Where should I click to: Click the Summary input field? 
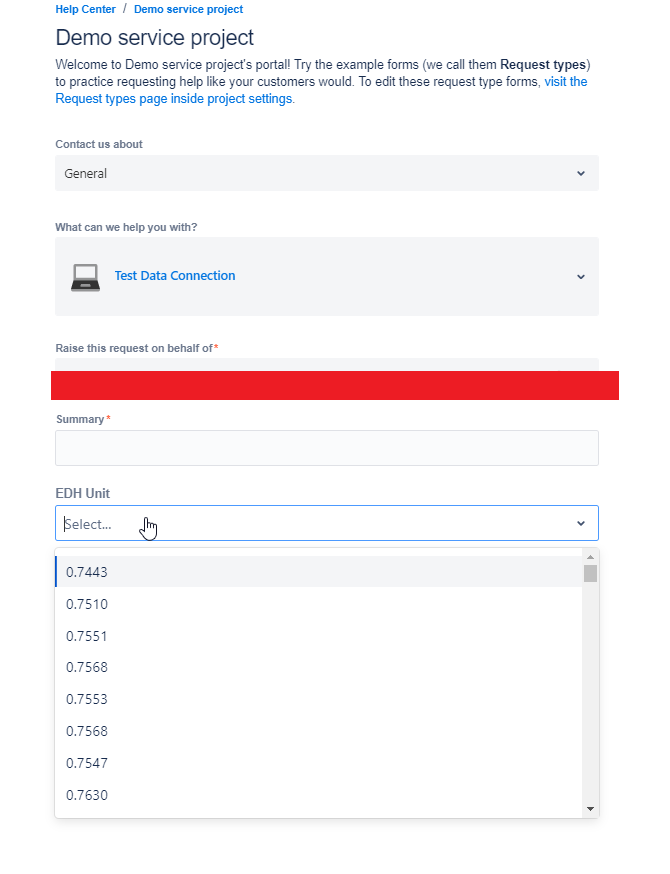(326, 447)
